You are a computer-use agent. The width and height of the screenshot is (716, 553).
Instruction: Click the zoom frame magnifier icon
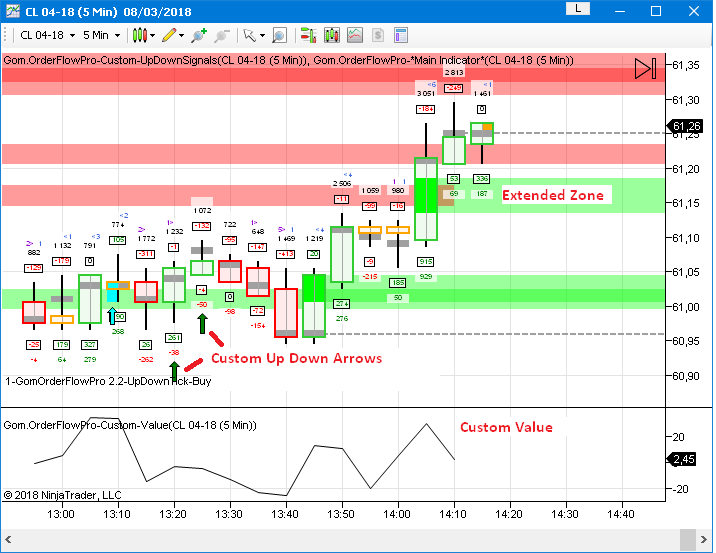click(x=279, y=35)
